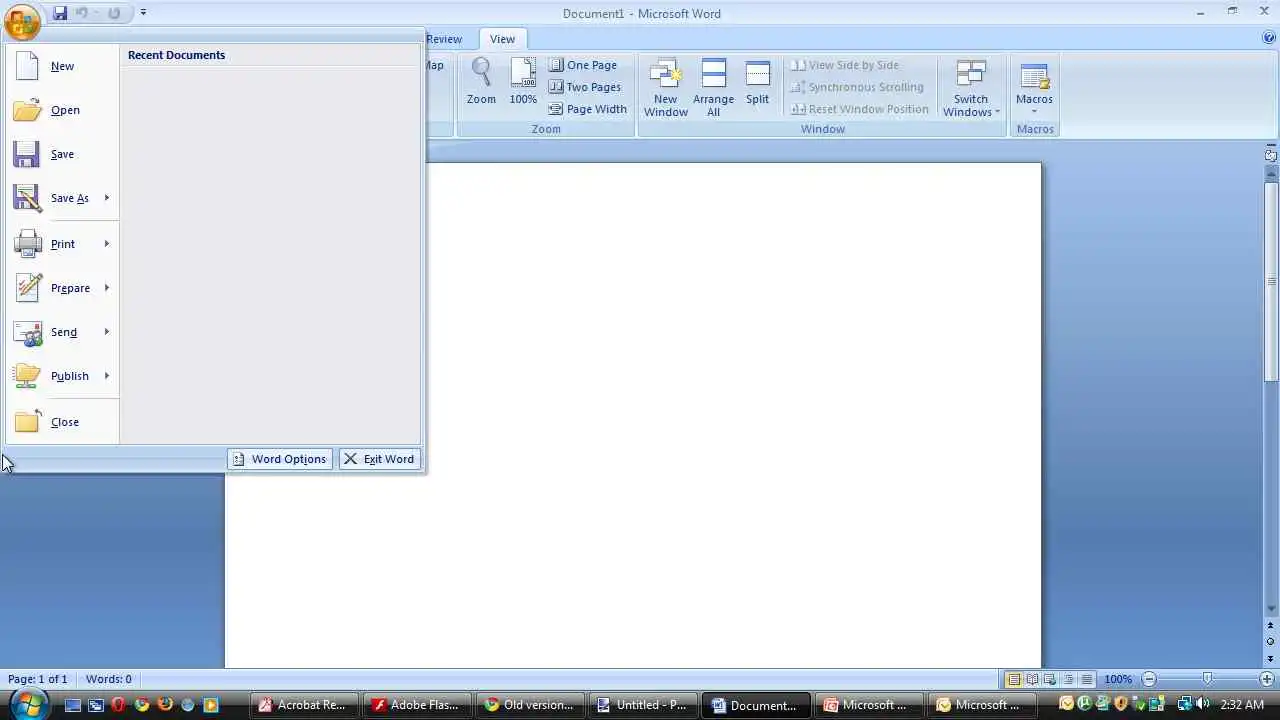Viewport: 1280px width, 720px height.
Task: Click the Save icon in Quick Access Toolbar
Action: click(x=60, y=13)
